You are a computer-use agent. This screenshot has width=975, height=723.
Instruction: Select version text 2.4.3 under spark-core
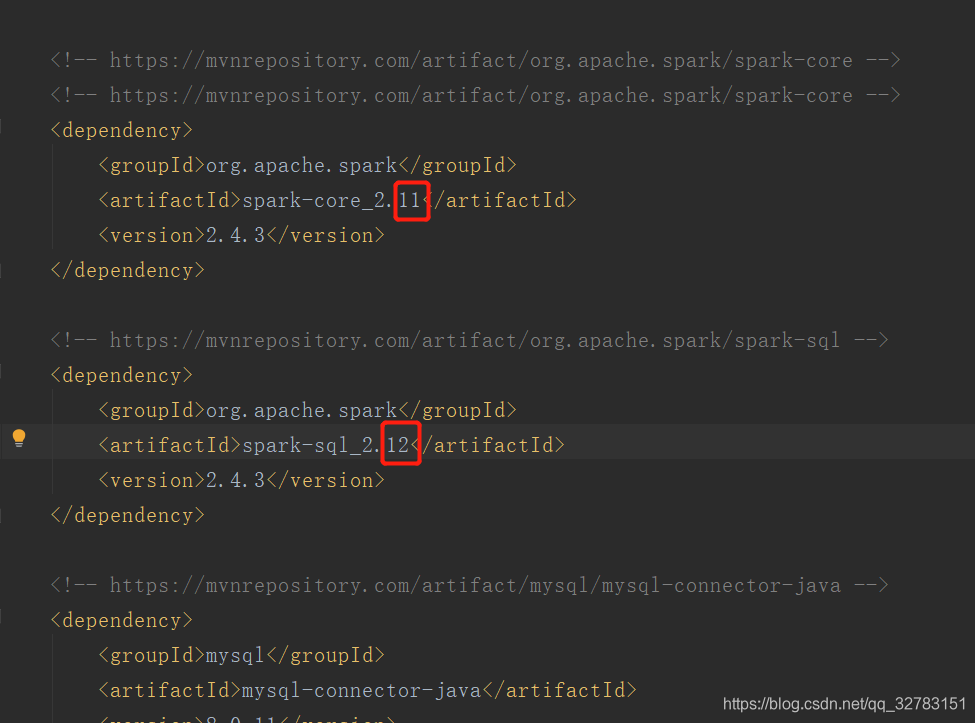pyautogui.click(x=232, y=235)
